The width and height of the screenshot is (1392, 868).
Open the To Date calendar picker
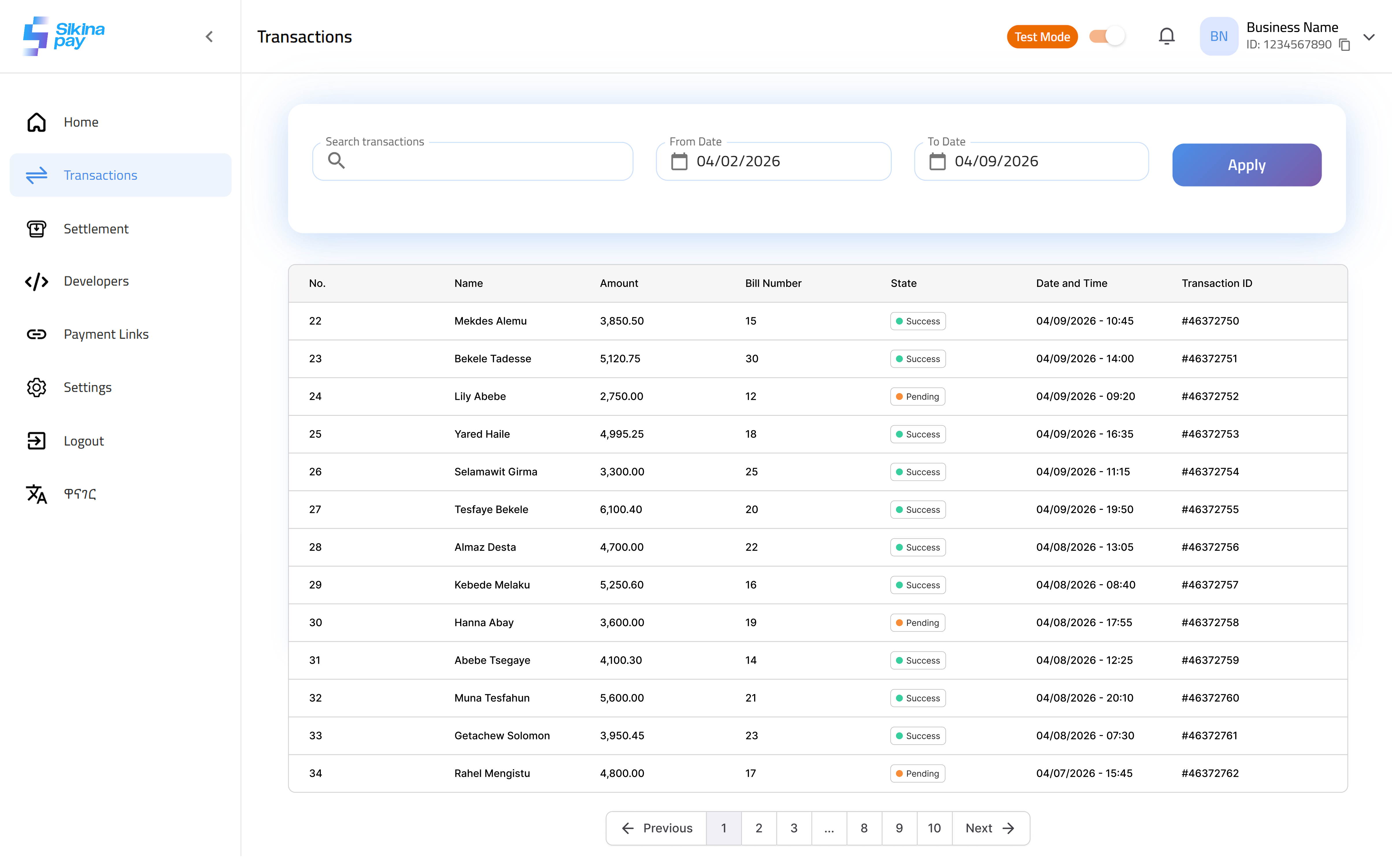(937, 161)
